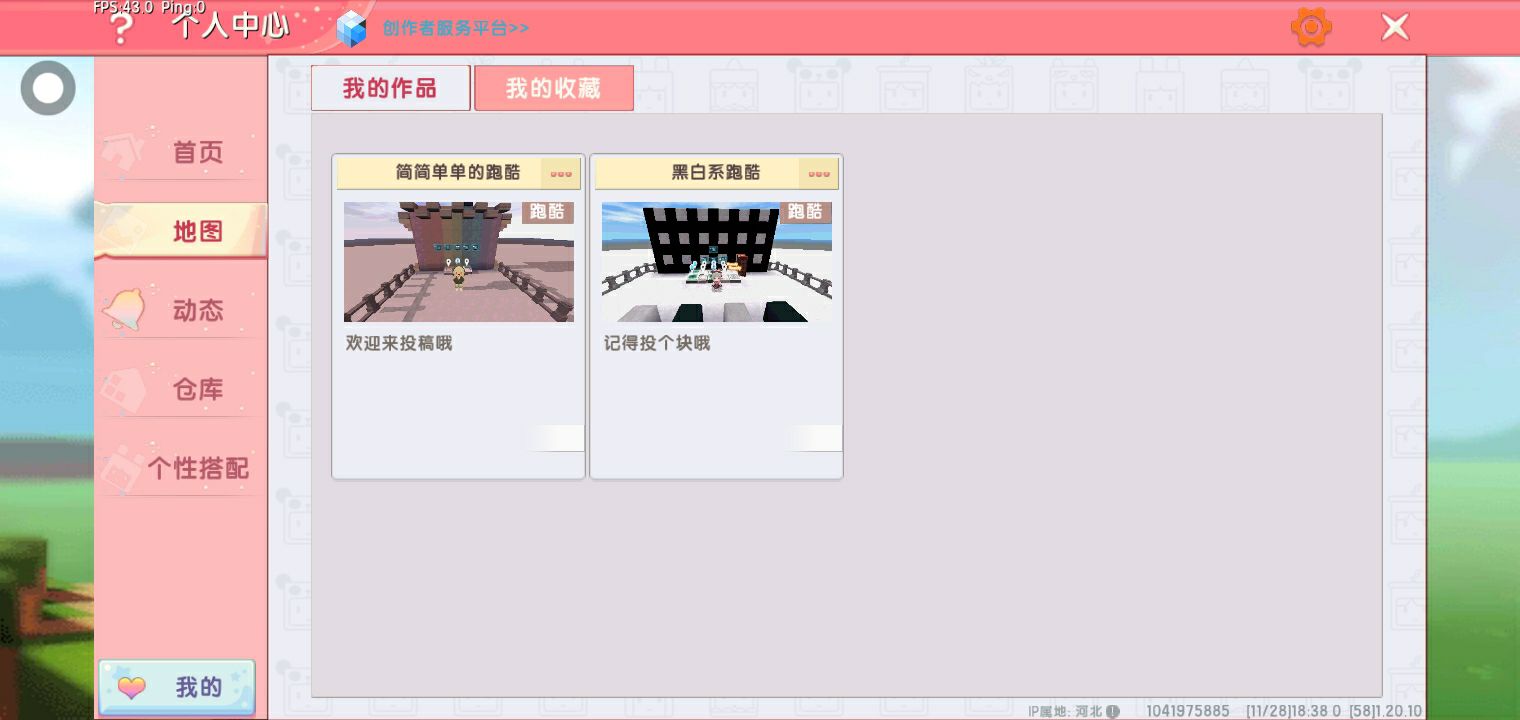Screen dimensions: 1520x720
Task: Open the three-dot menu for 简简单单的跑酷
Action: (561, 173)
